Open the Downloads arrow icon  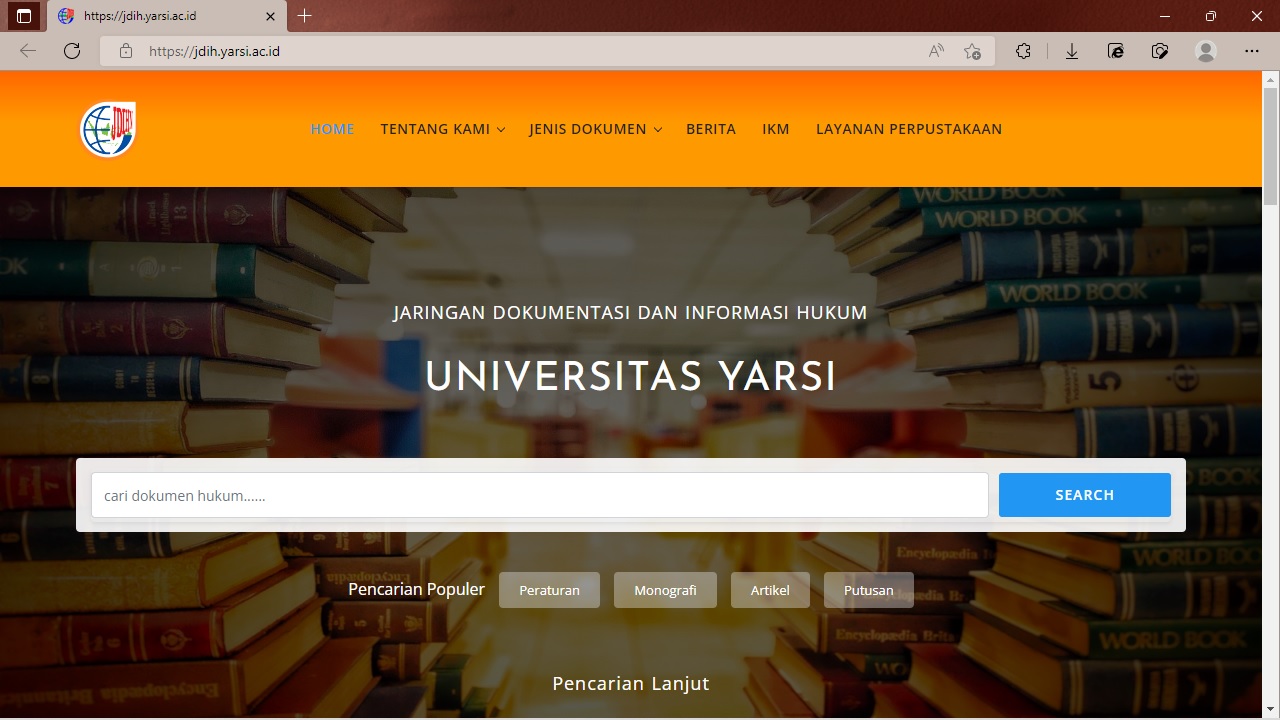click(x=1072, y=51)
